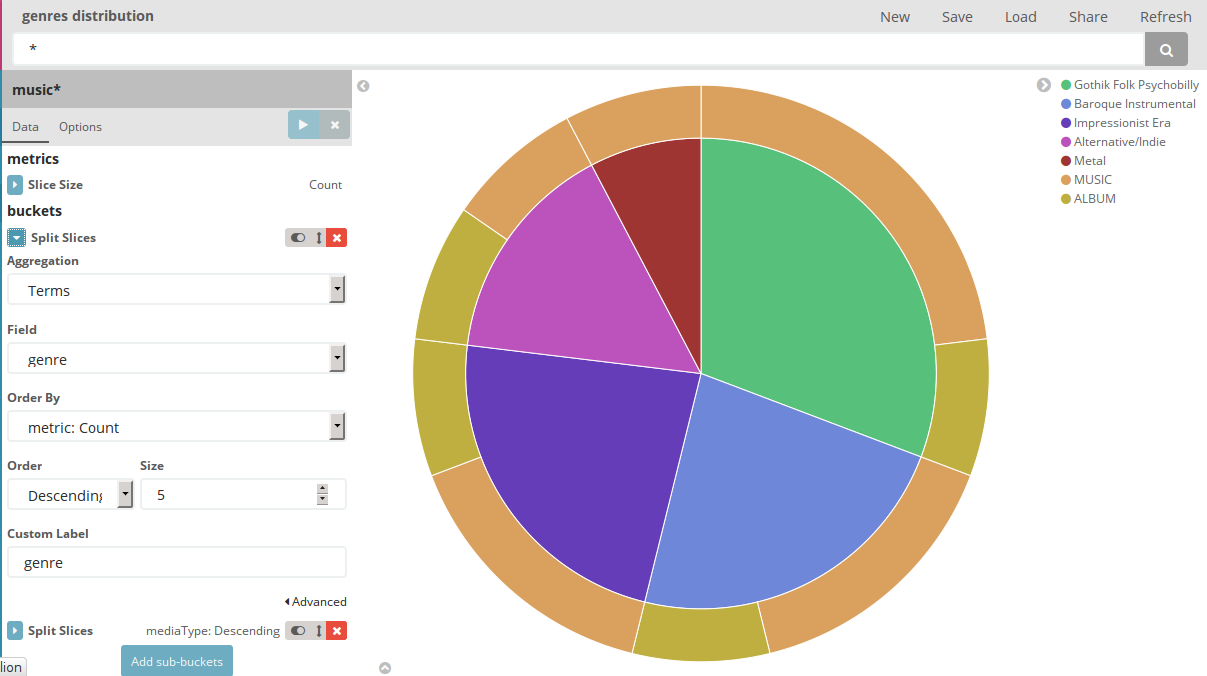Click the search magnifier button

click(1166, 49)
